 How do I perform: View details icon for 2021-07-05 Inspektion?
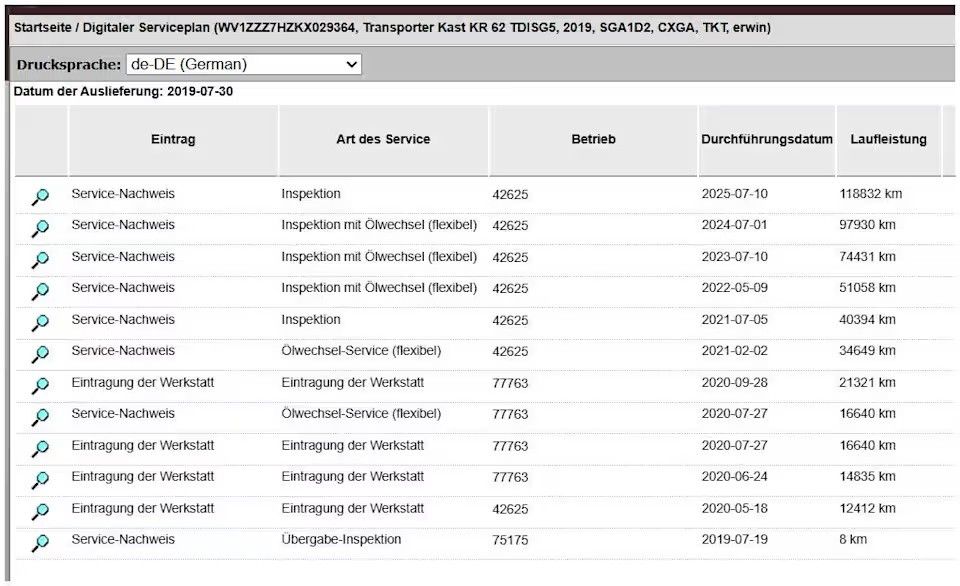40,323
